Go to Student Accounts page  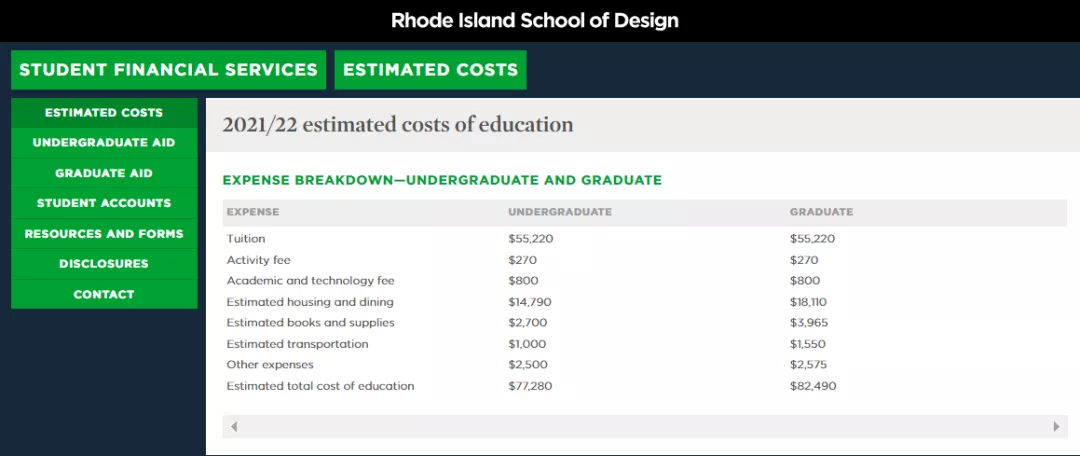tap(104, 203)
